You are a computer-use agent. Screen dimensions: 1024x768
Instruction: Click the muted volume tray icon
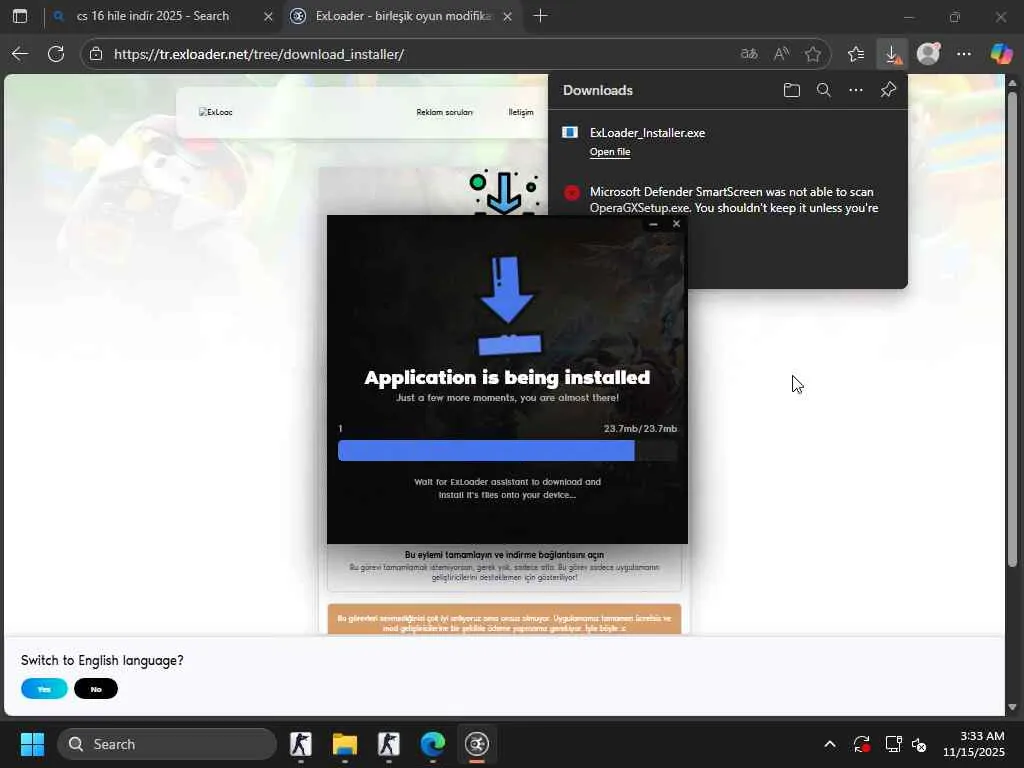pyautogui.click(x=920, y=744)
